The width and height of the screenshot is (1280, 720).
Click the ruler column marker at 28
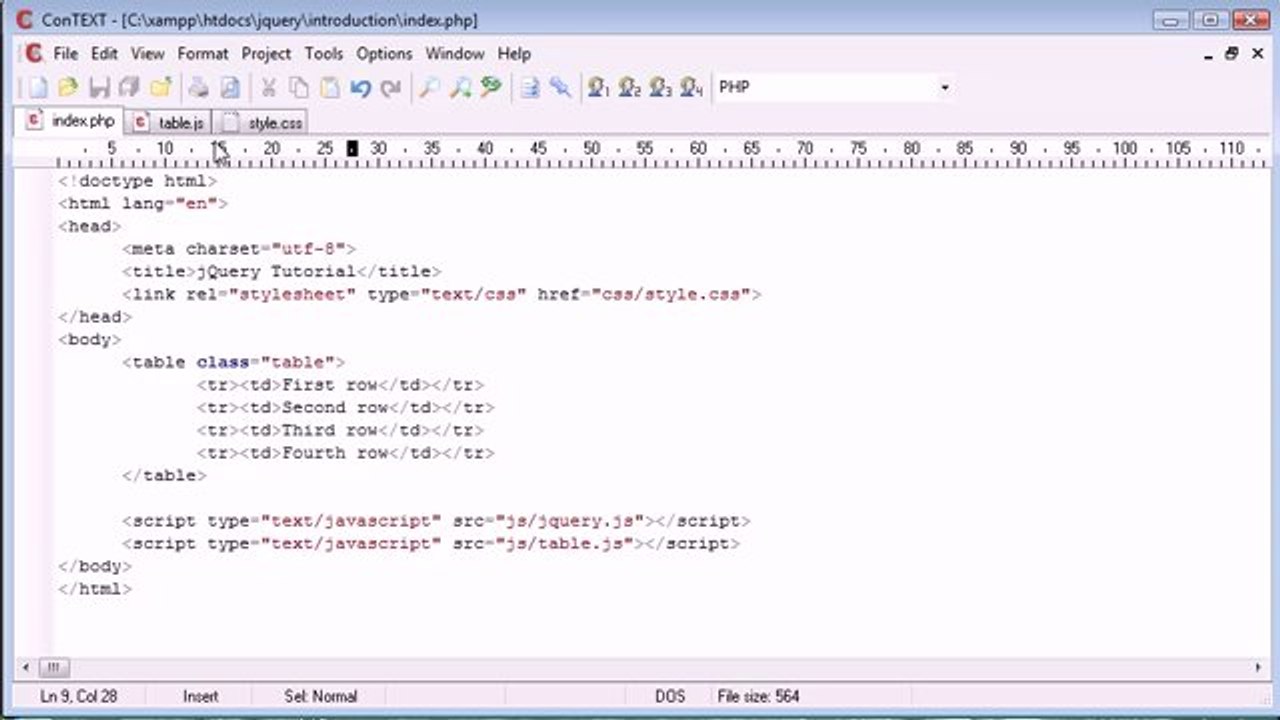pyautogui.click(x=352, y=149)
